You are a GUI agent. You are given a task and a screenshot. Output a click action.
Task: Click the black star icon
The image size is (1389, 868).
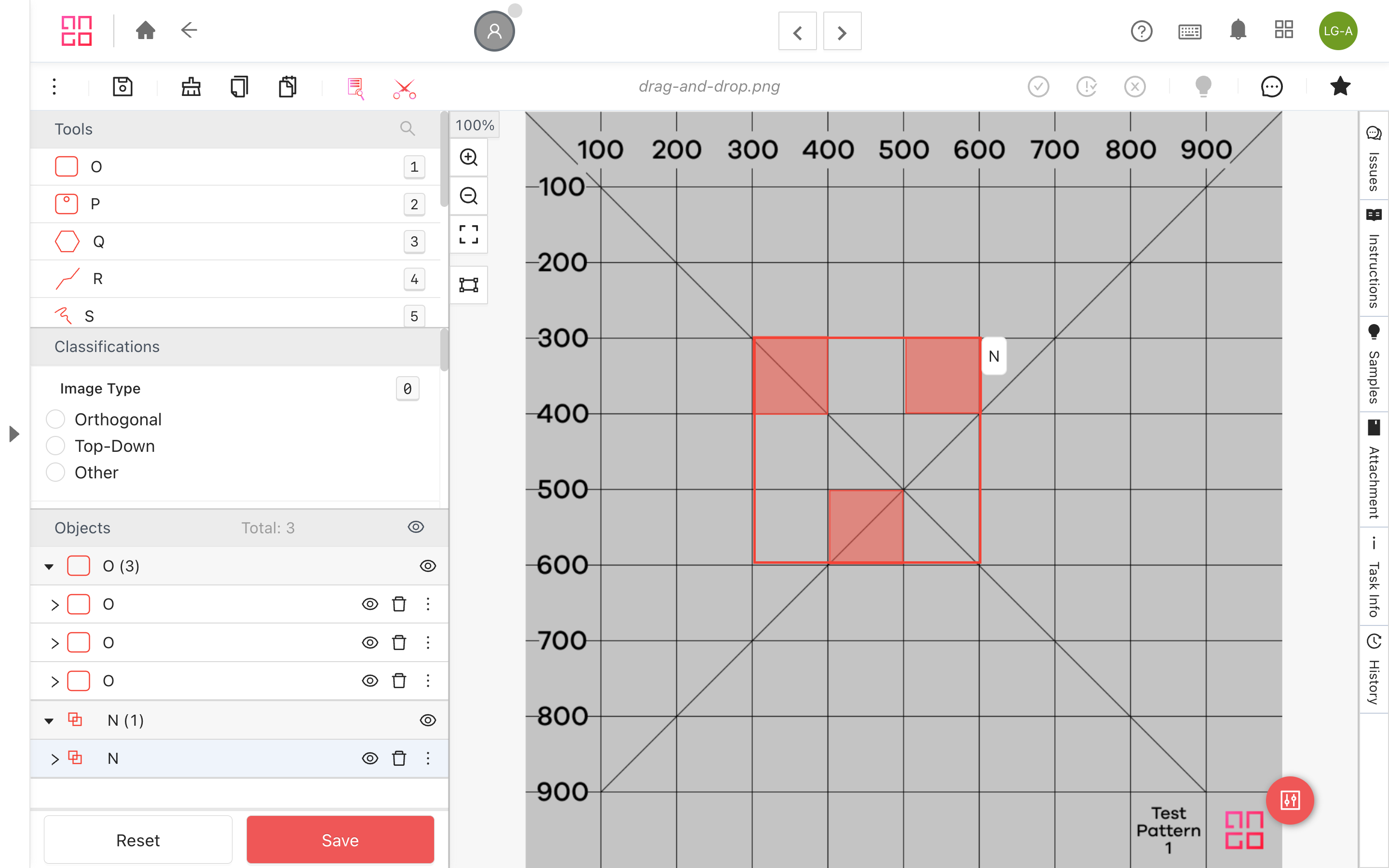[x=1340, y=87]
